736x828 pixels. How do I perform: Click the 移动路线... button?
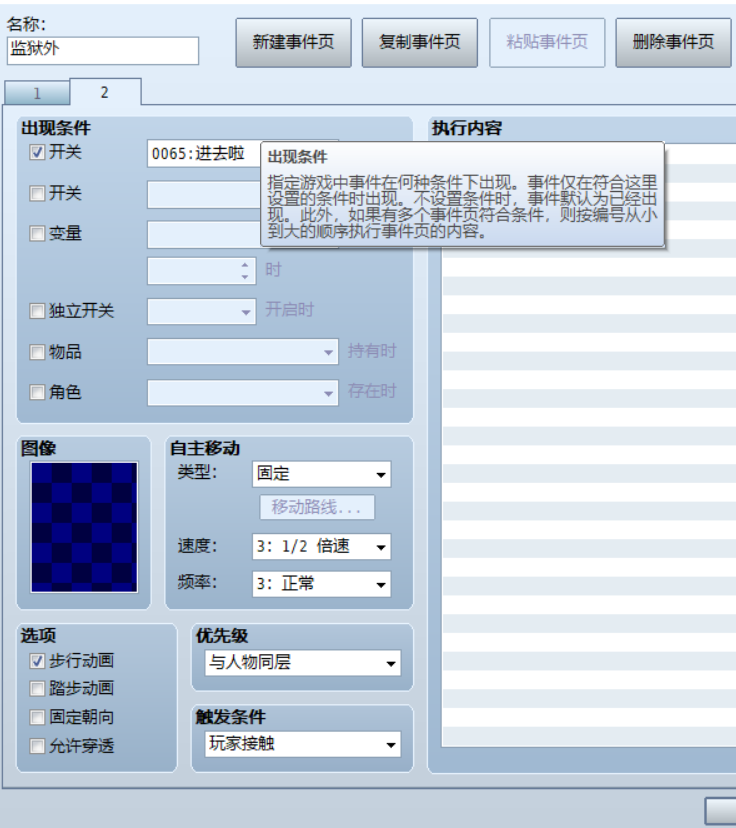tap(317, 507)
